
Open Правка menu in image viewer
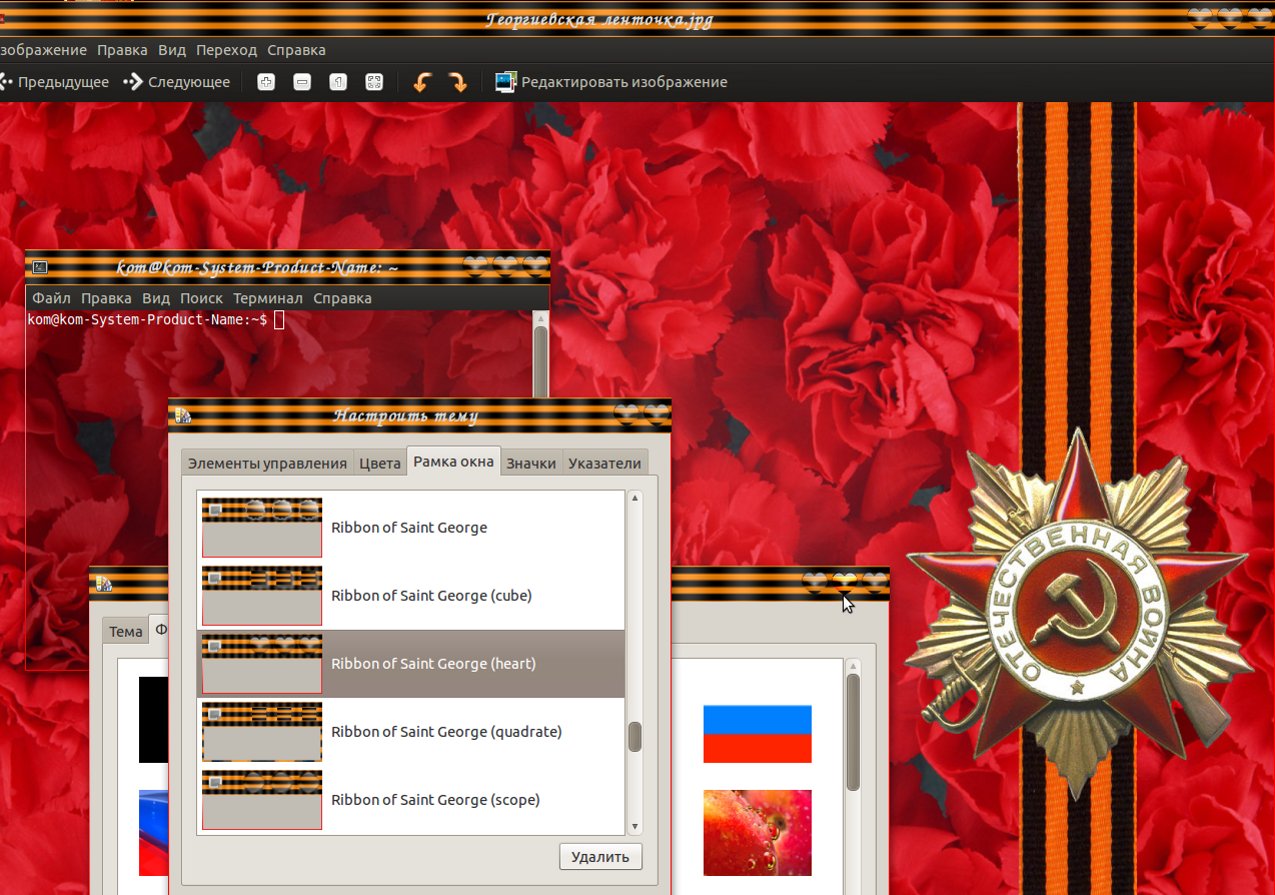[x=122, y=50]
